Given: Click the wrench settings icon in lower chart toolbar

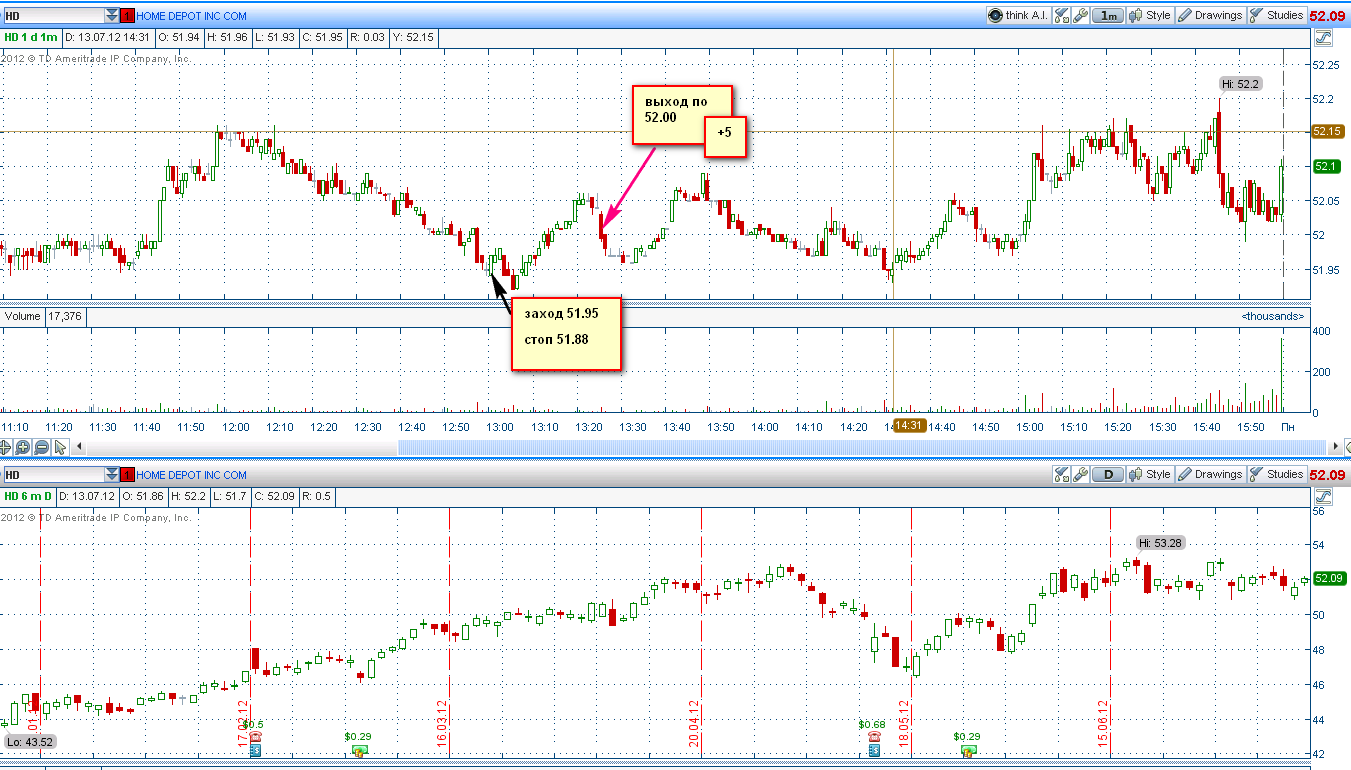Looking at the screenshot, I should [x=1080, y=474].
